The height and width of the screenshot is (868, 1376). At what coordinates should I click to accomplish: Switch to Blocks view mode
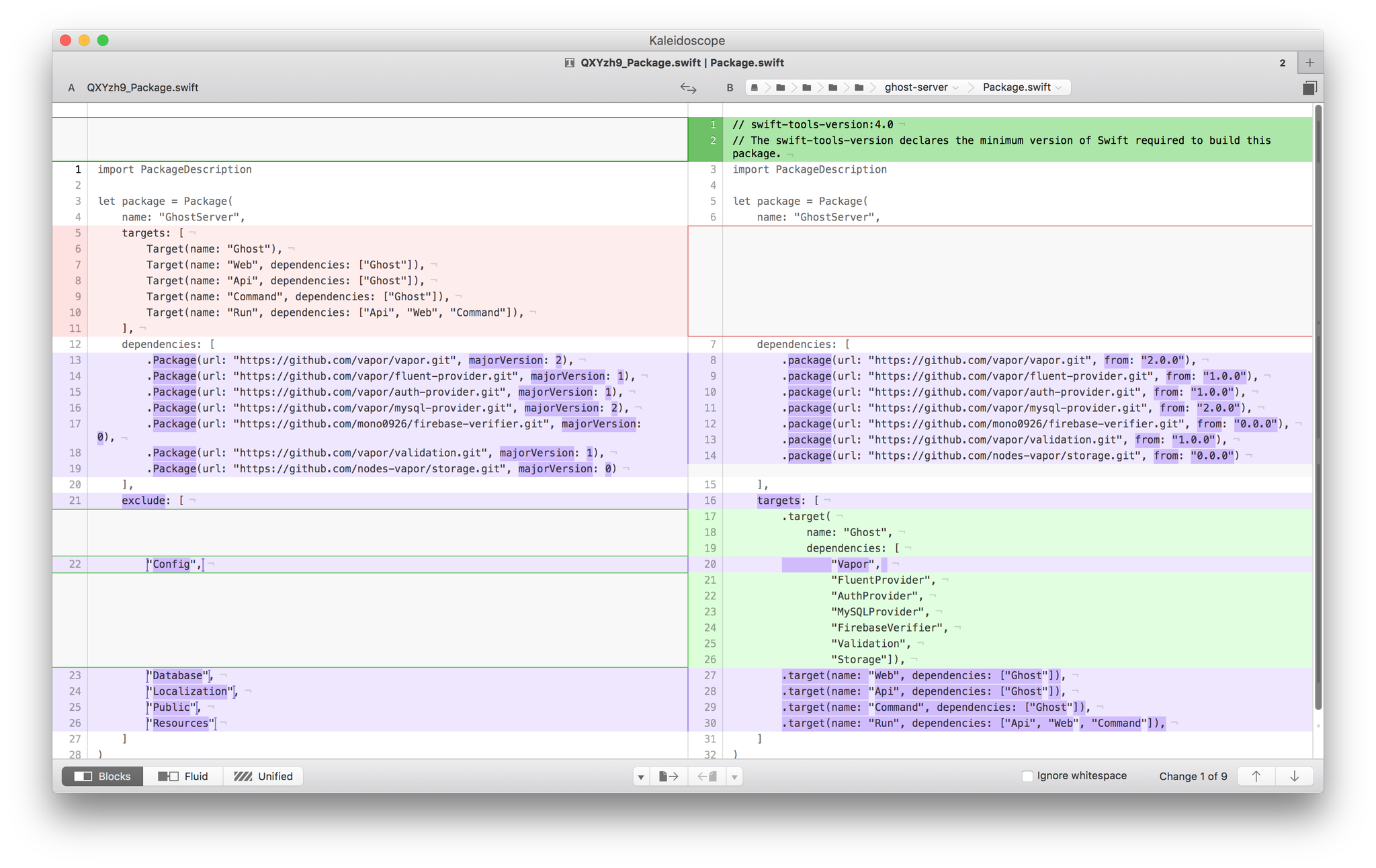102,777
